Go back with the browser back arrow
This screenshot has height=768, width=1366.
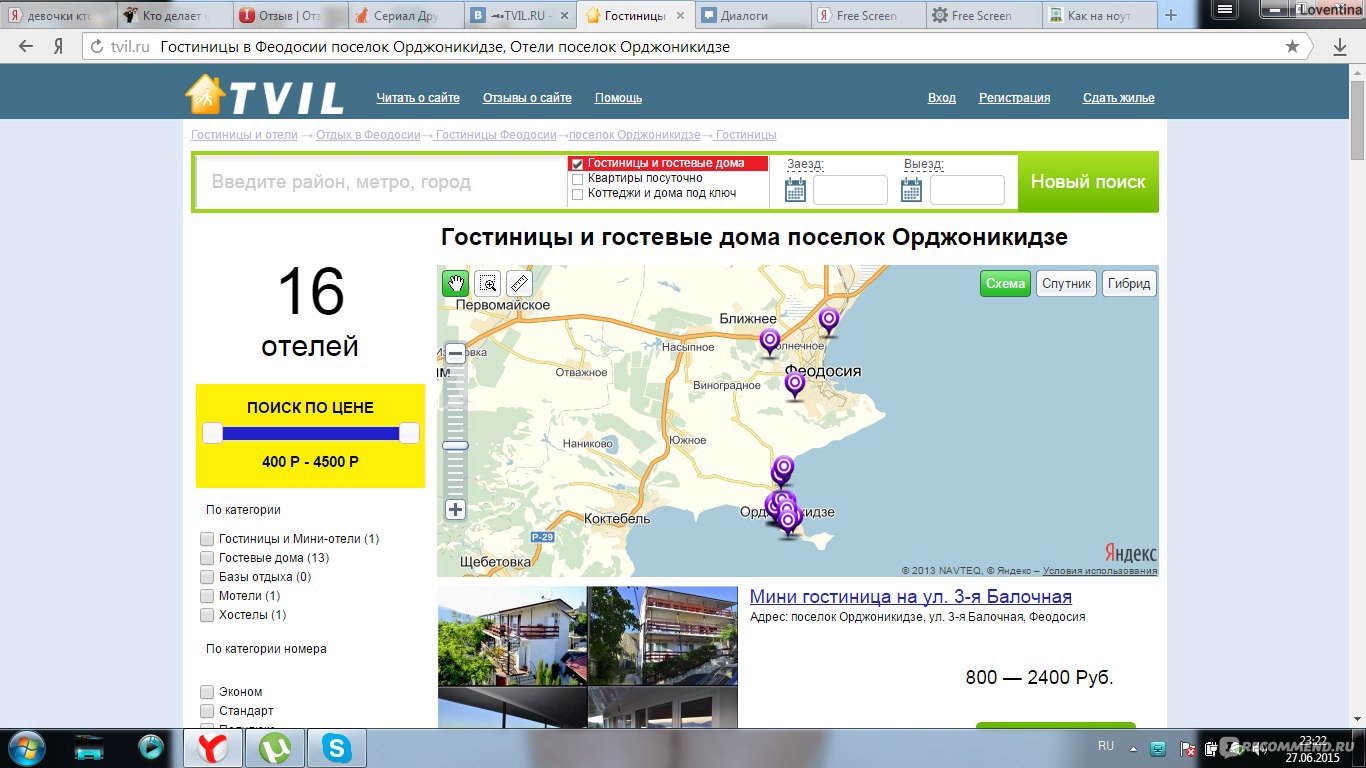tap(25, 47)
